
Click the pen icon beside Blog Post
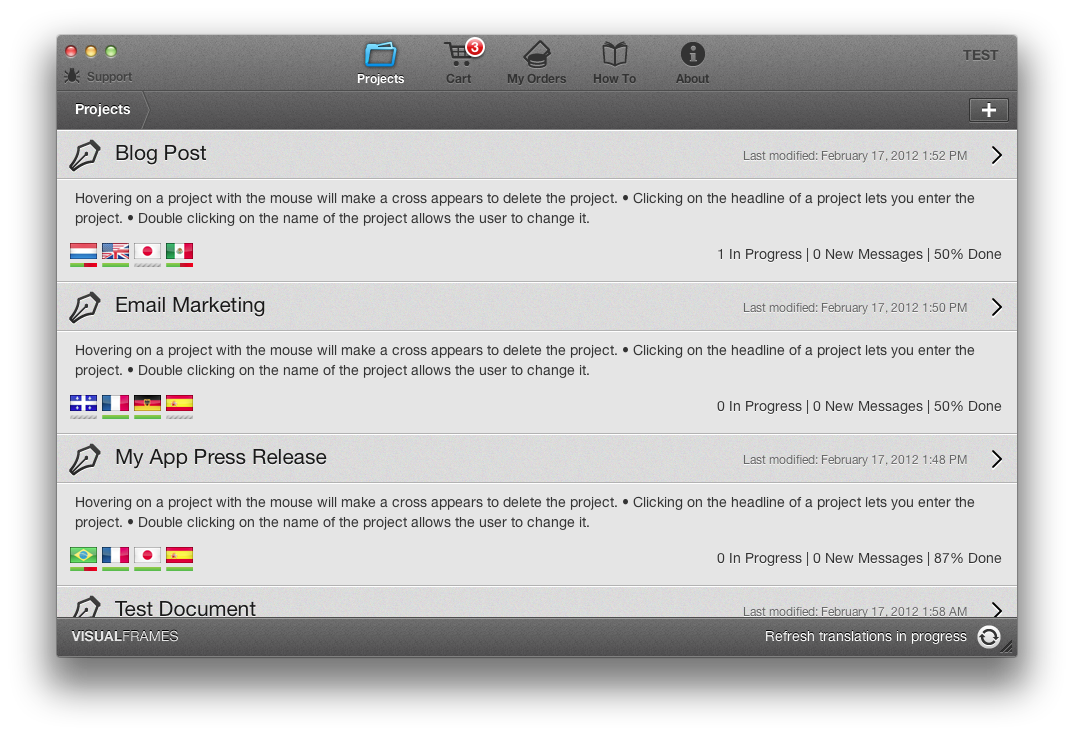point(85,155)
